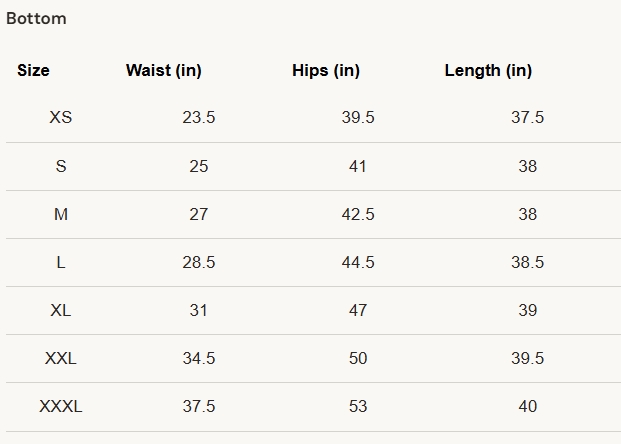621x444 pixels.
Task: Click the 34.5 waist value for XXL
Action: point(199,358)
